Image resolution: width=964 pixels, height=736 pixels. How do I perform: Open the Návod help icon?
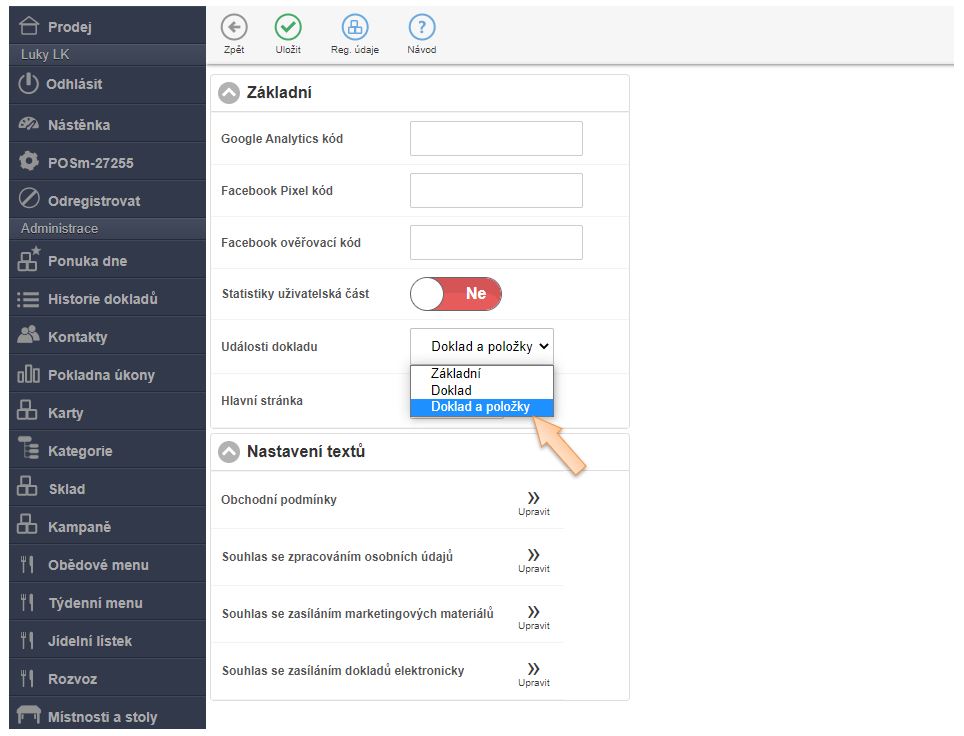[421, 28]
